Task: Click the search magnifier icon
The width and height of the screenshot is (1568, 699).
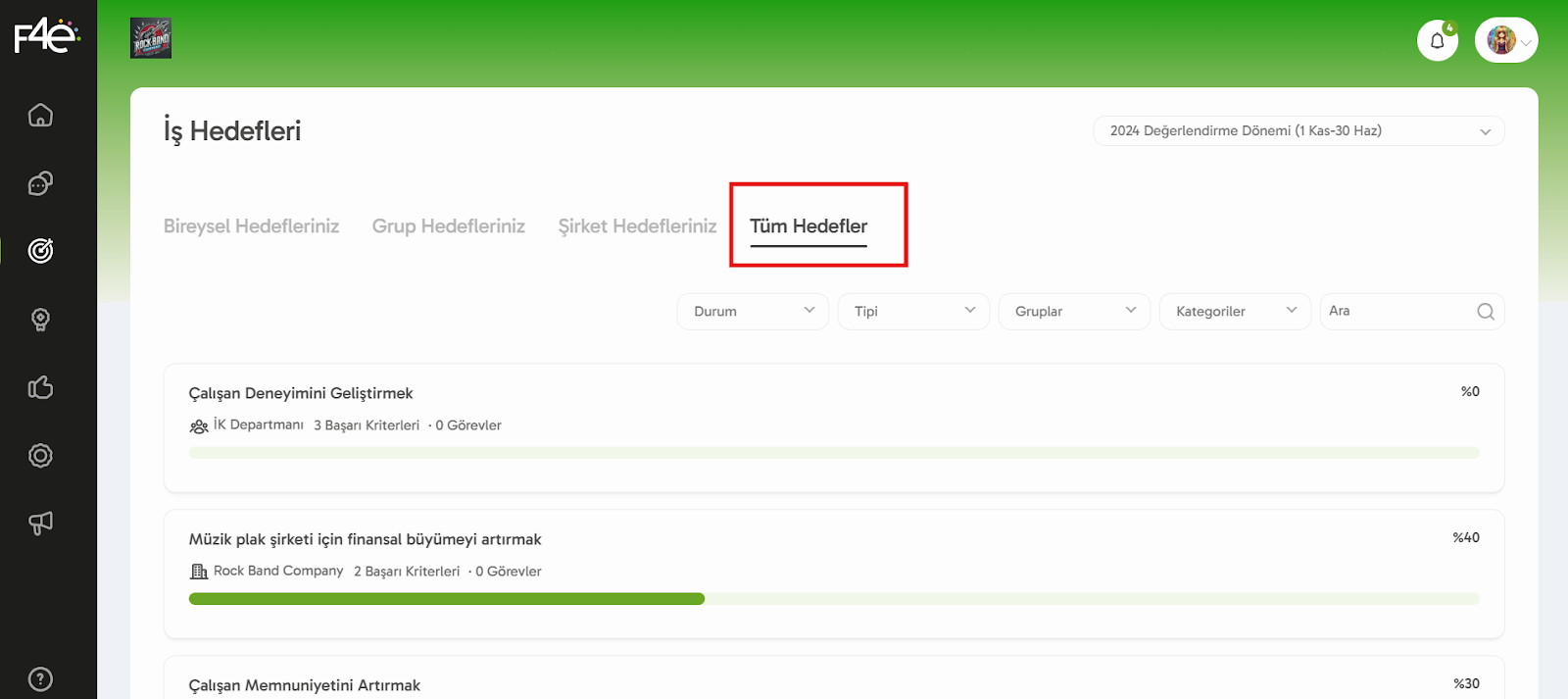Action: pos(1486,312)
